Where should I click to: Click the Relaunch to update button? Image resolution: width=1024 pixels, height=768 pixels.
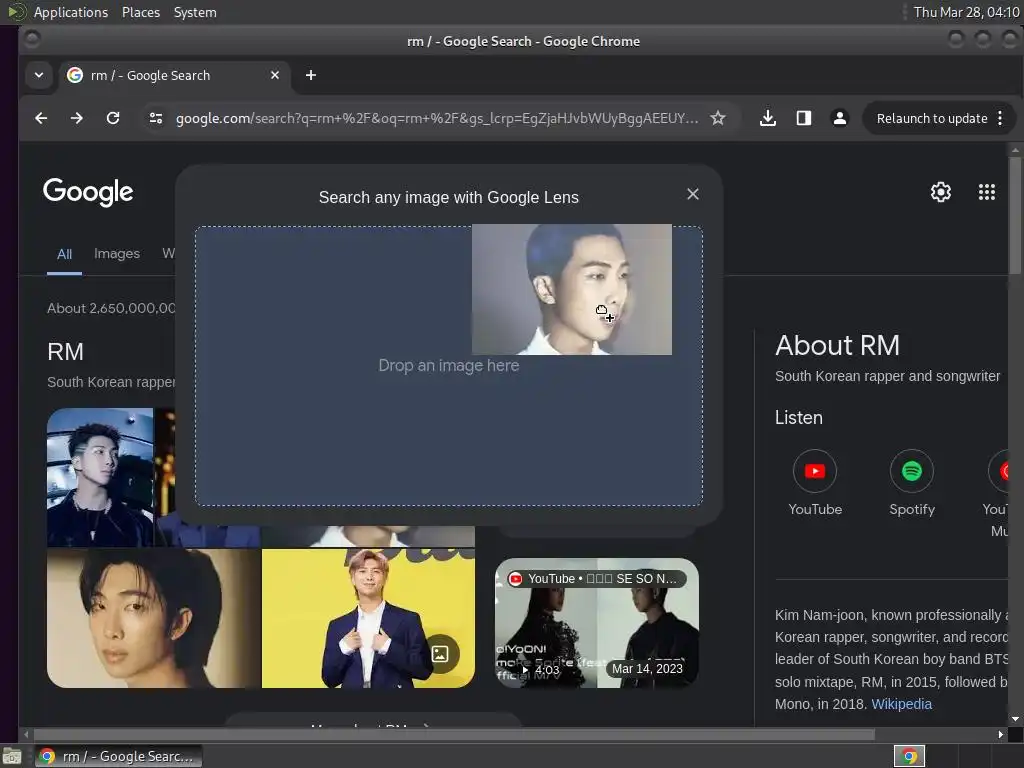pyautogui.click(x=931, y=118)
